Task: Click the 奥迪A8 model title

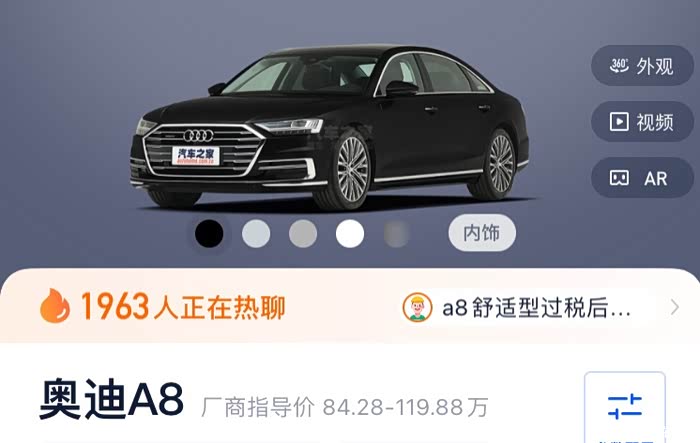Action: coord(112,399)
